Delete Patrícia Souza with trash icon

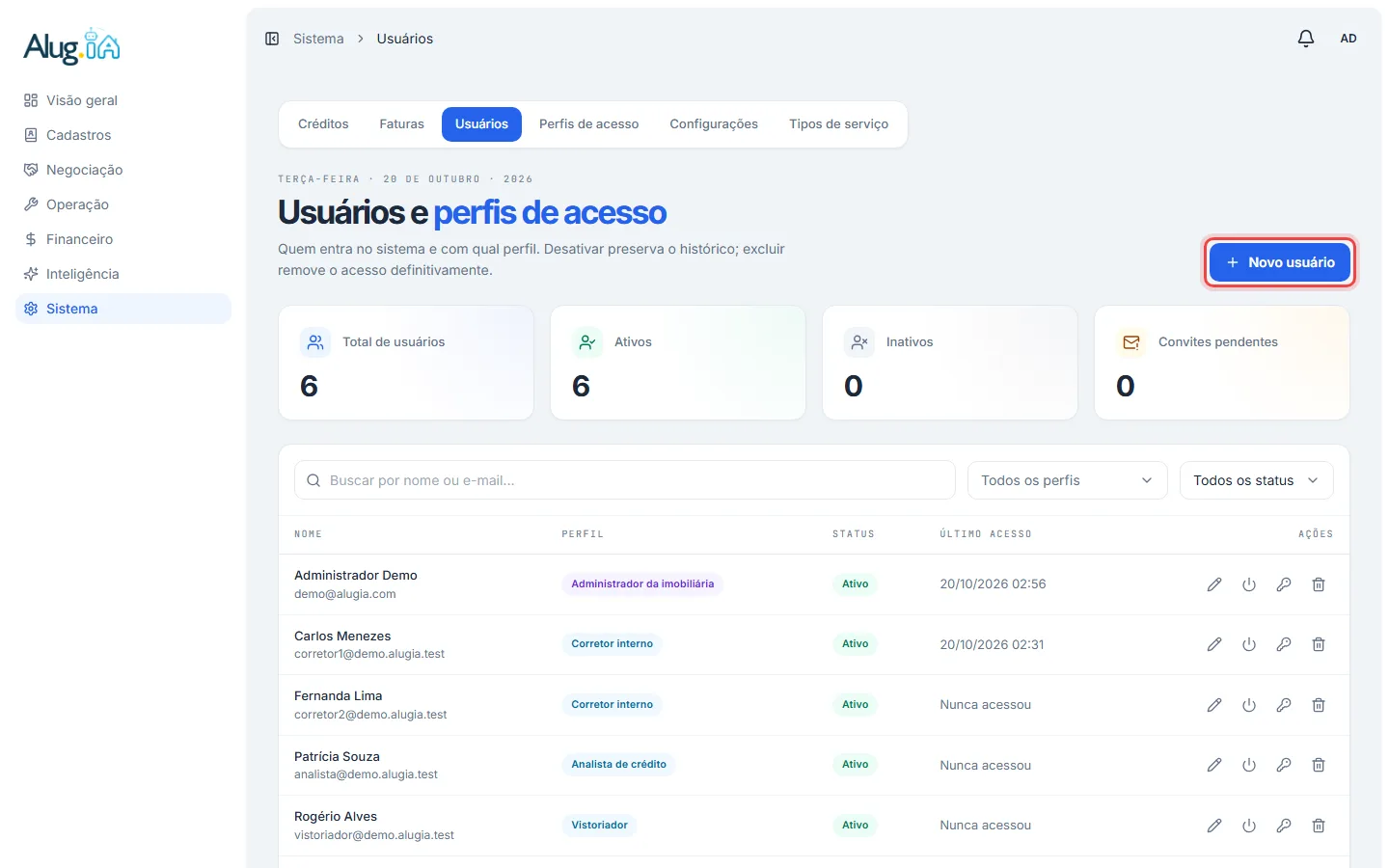1319,765
